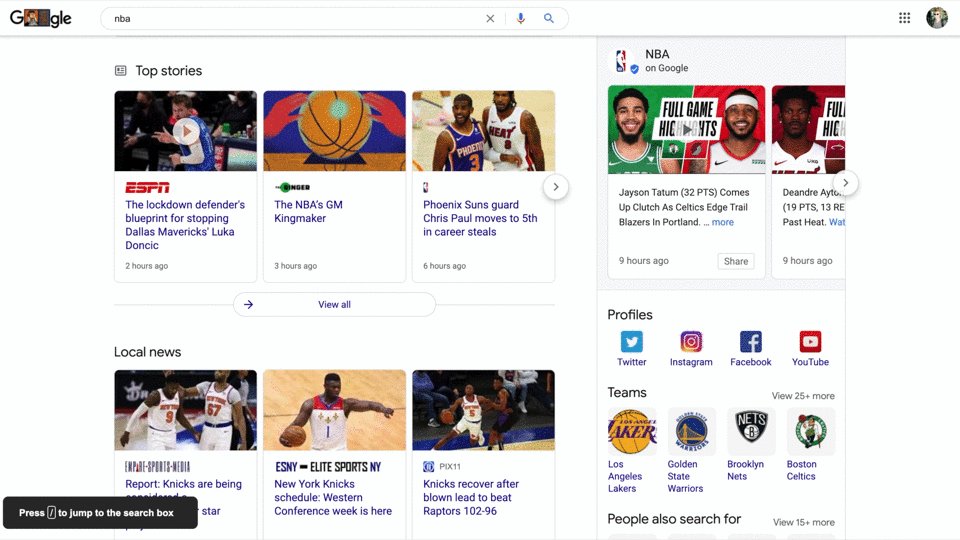Click the View all button
Screen dimensions: 960x540
pyautogui.click(x=334, y=304)
